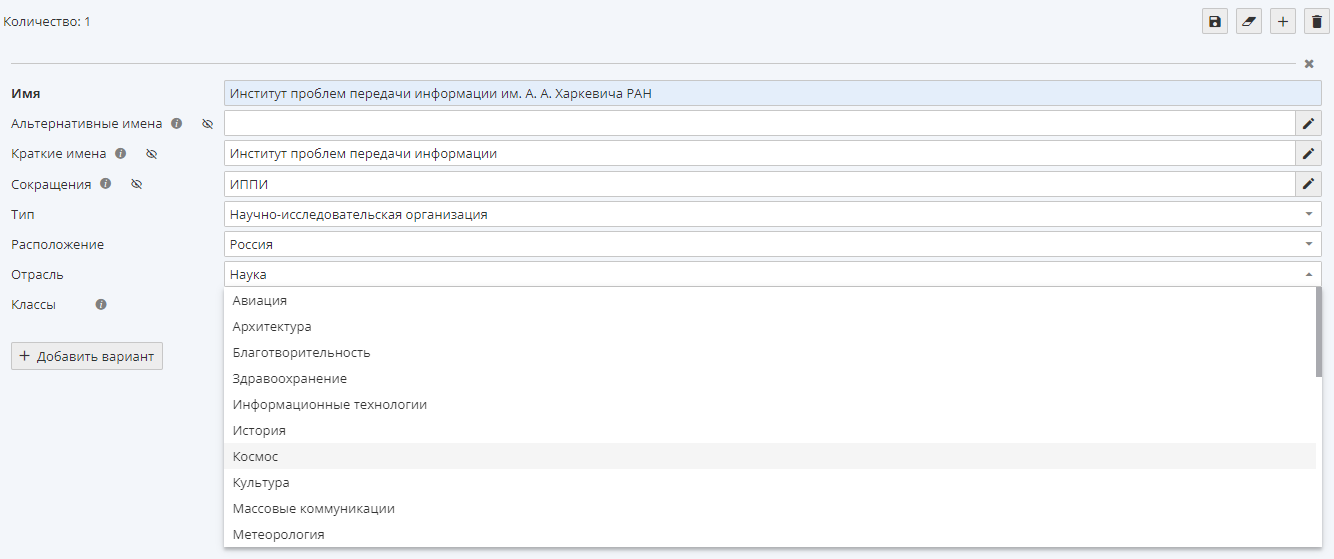1334x559 pixels.
Task: Click the Классы label
Action: [x=33, y=304]
